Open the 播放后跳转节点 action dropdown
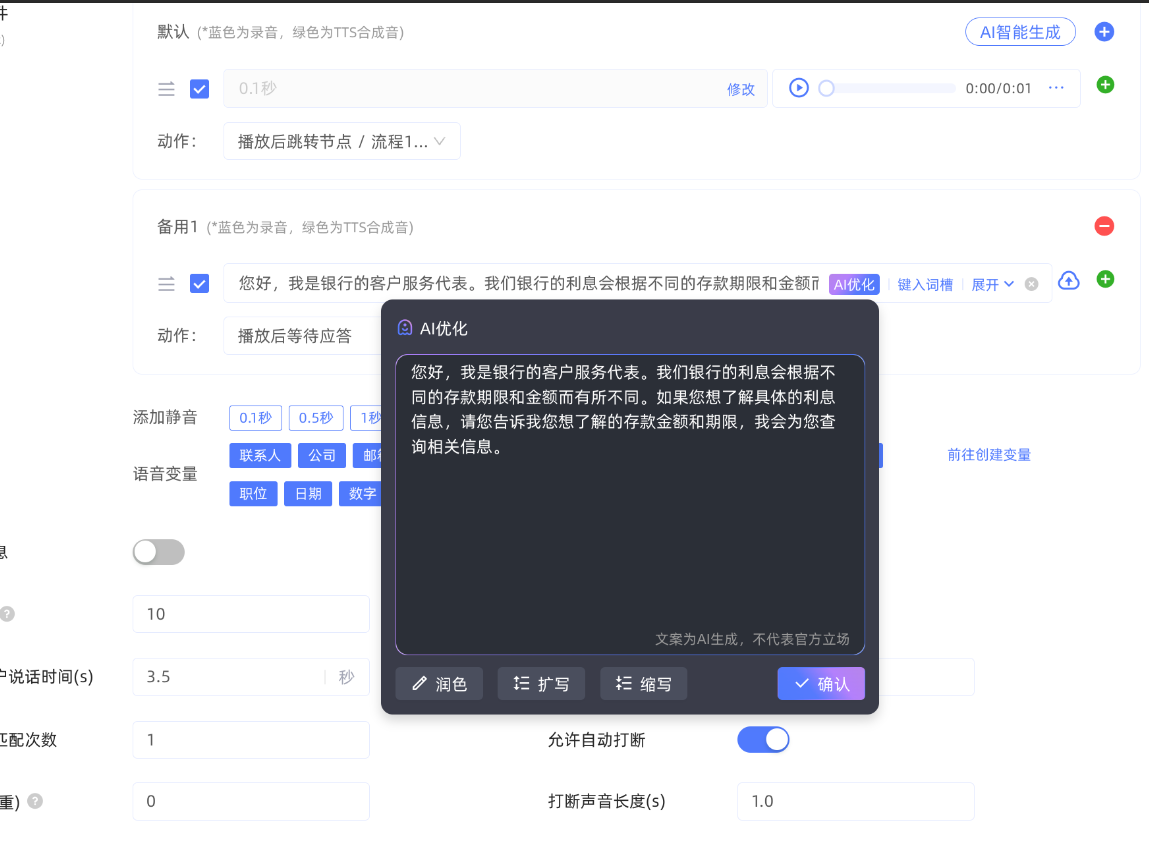The width and height of the screenshot is (1149, 844). pos(341,142)
